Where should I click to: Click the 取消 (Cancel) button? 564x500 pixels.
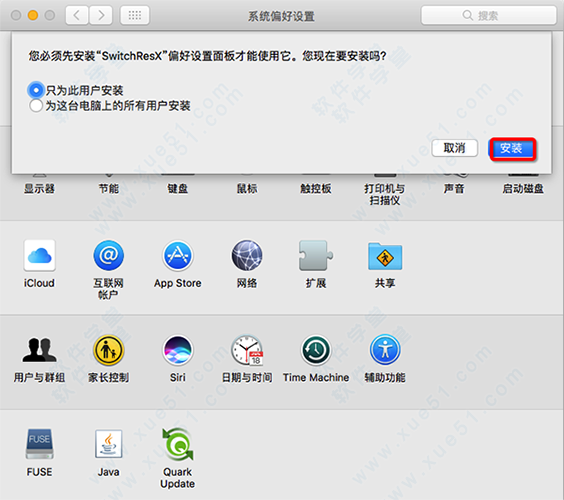(x=455, y=148)
